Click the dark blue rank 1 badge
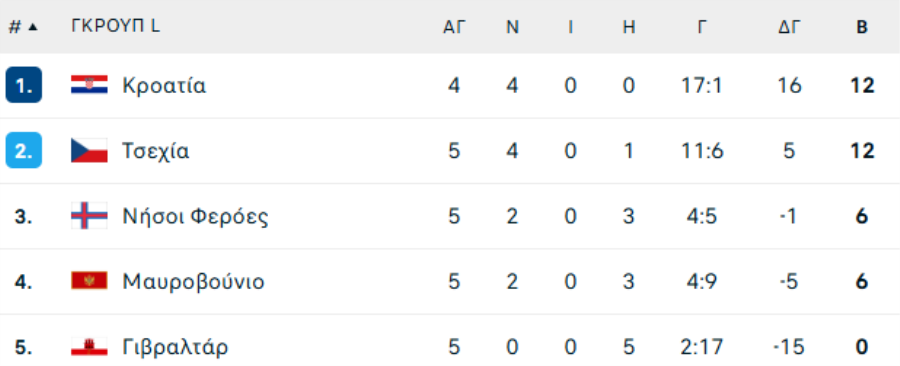 pos(24,85)
